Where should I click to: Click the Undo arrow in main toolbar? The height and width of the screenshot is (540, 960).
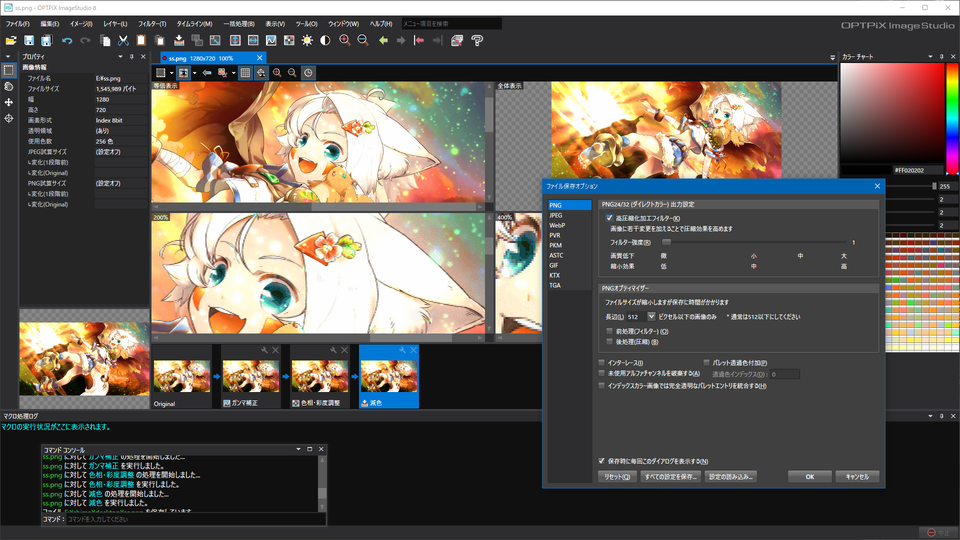pyautogui.click(x=67, y=40)
